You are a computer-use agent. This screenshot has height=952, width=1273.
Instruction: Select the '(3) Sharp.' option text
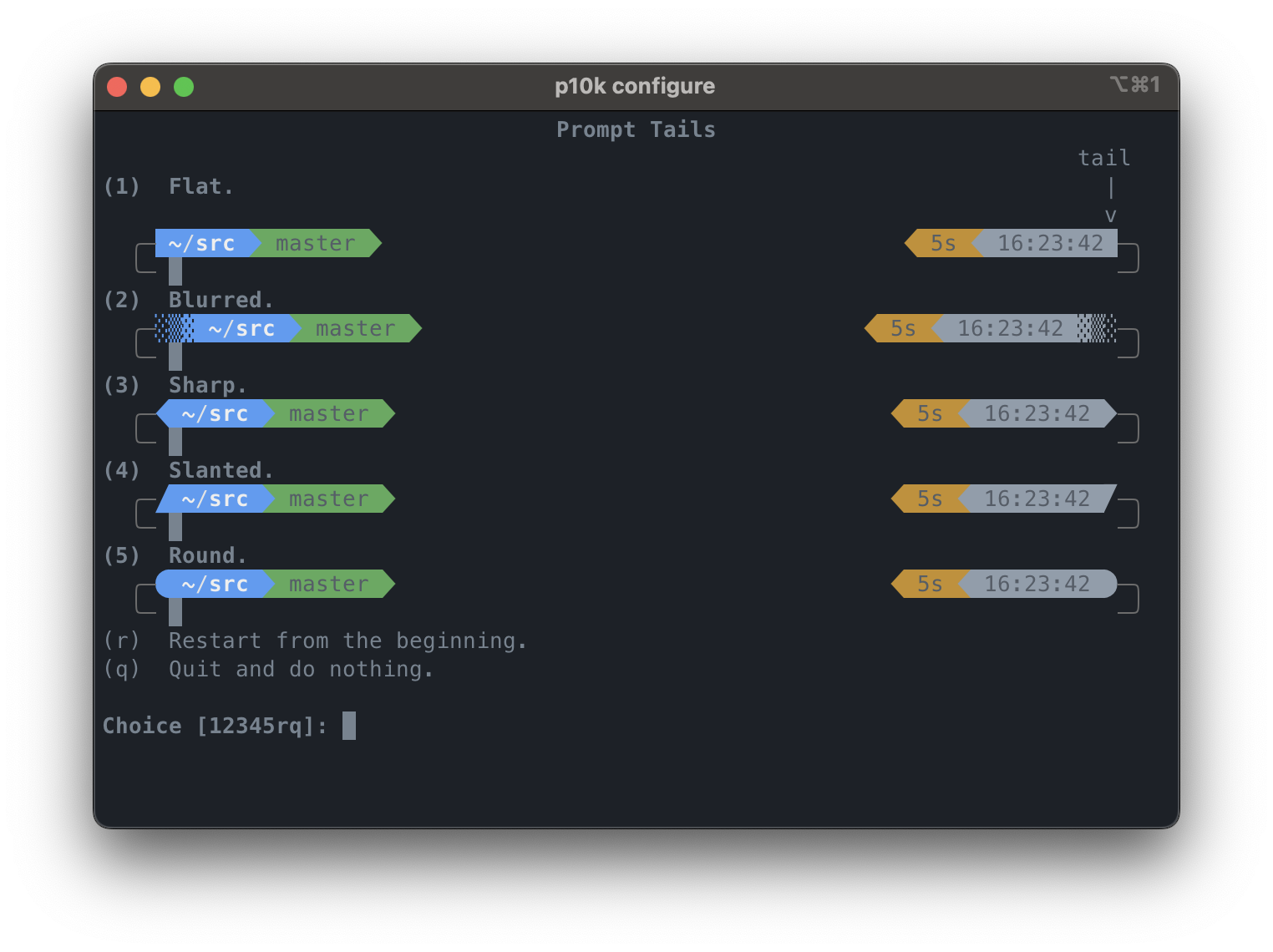pyautogui.click(x=175, y=385)
